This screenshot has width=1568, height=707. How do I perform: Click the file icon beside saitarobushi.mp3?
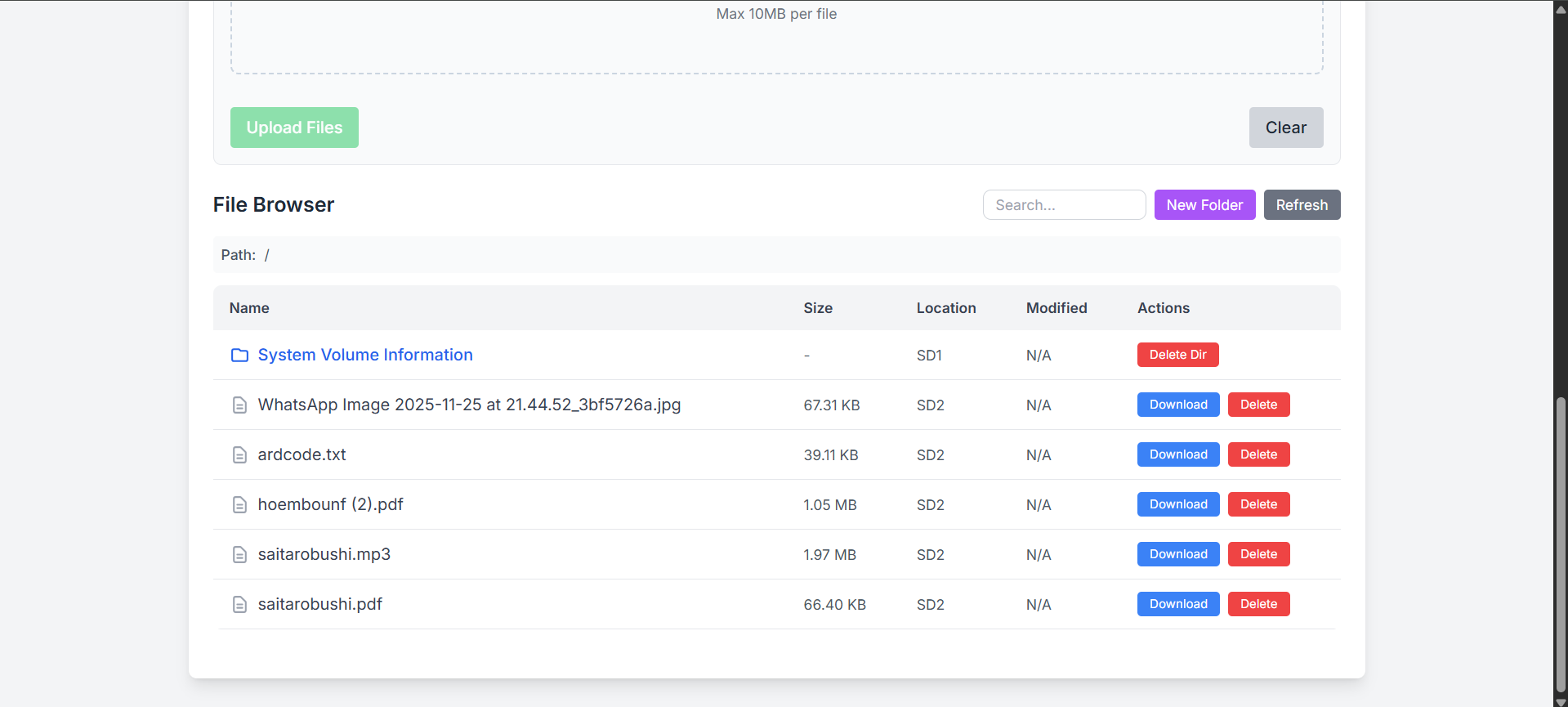[239, 554]
